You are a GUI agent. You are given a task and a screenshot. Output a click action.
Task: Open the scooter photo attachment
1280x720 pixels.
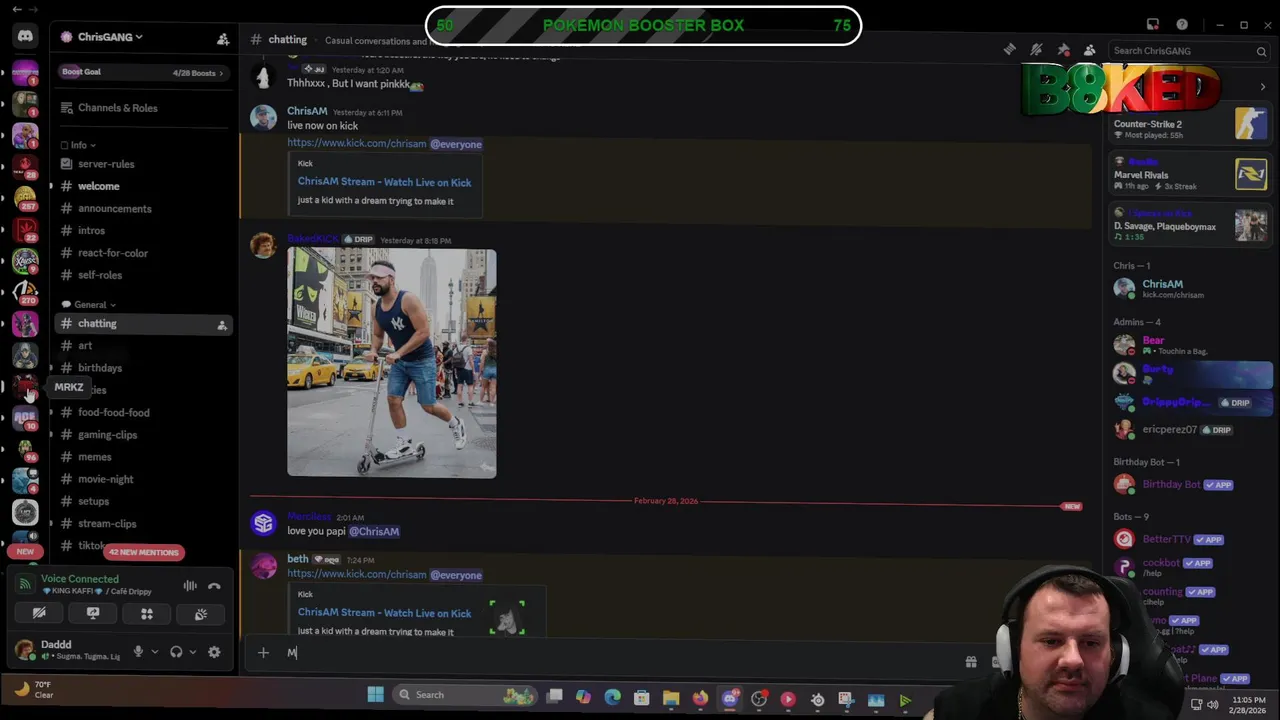[x=391, y=363]
